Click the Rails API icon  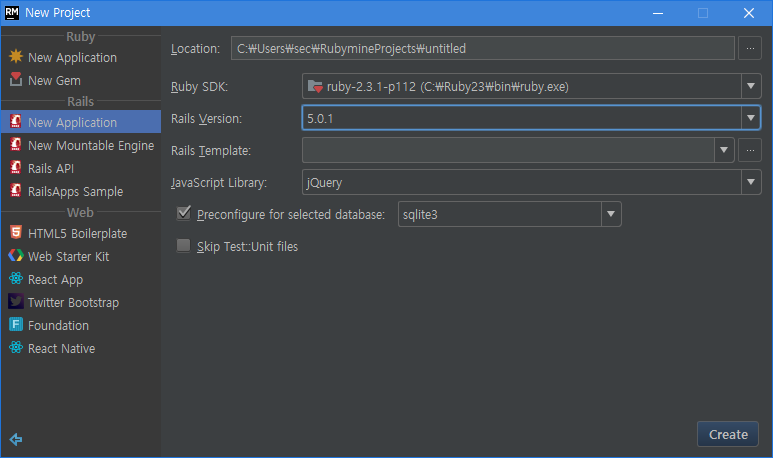pyautogui.click(x=16, y=168)
